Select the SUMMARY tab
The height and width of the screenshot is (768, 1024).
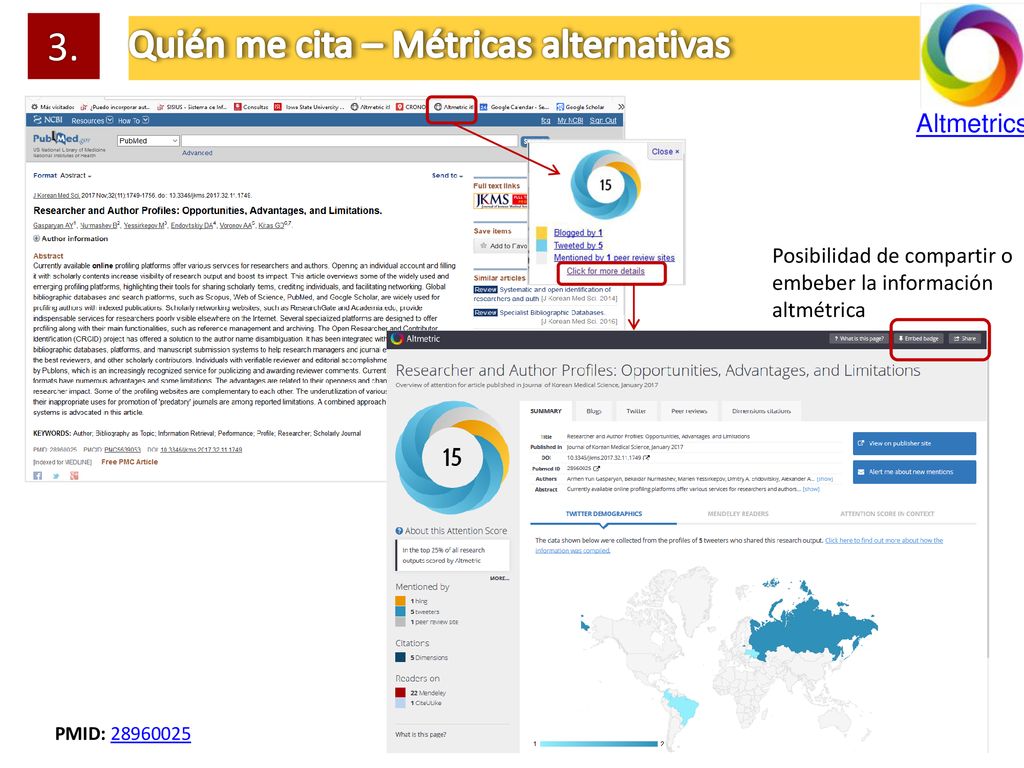pos(546,411)
